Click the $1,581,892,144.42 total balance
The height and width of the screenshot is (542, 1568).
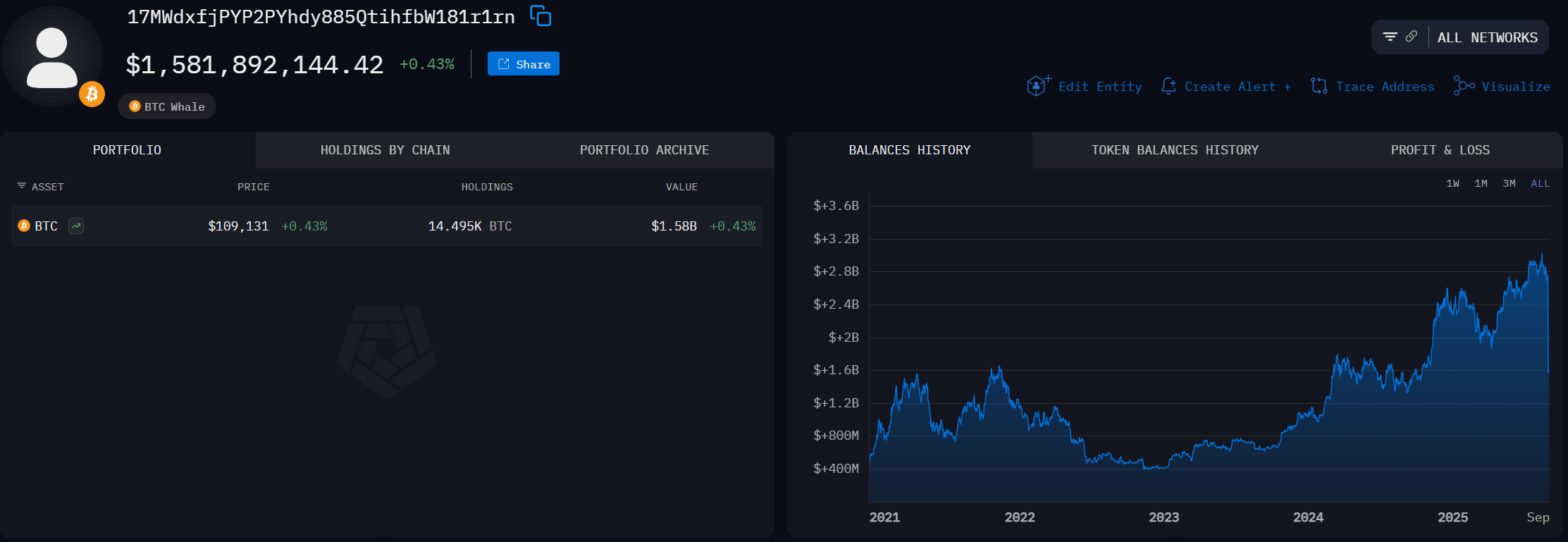[254, 65]
